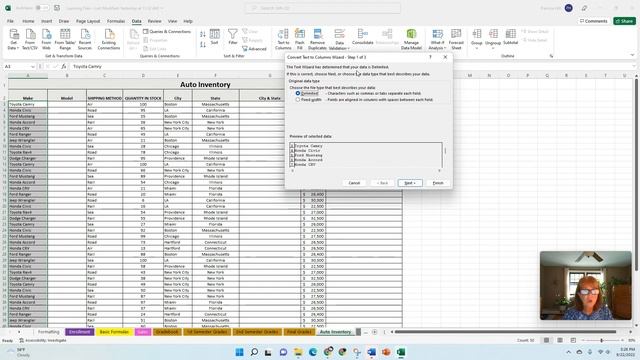This screenshot has height=360, width=640.
Task: Open Consolidate tool
Action: [x=362, y=37]
